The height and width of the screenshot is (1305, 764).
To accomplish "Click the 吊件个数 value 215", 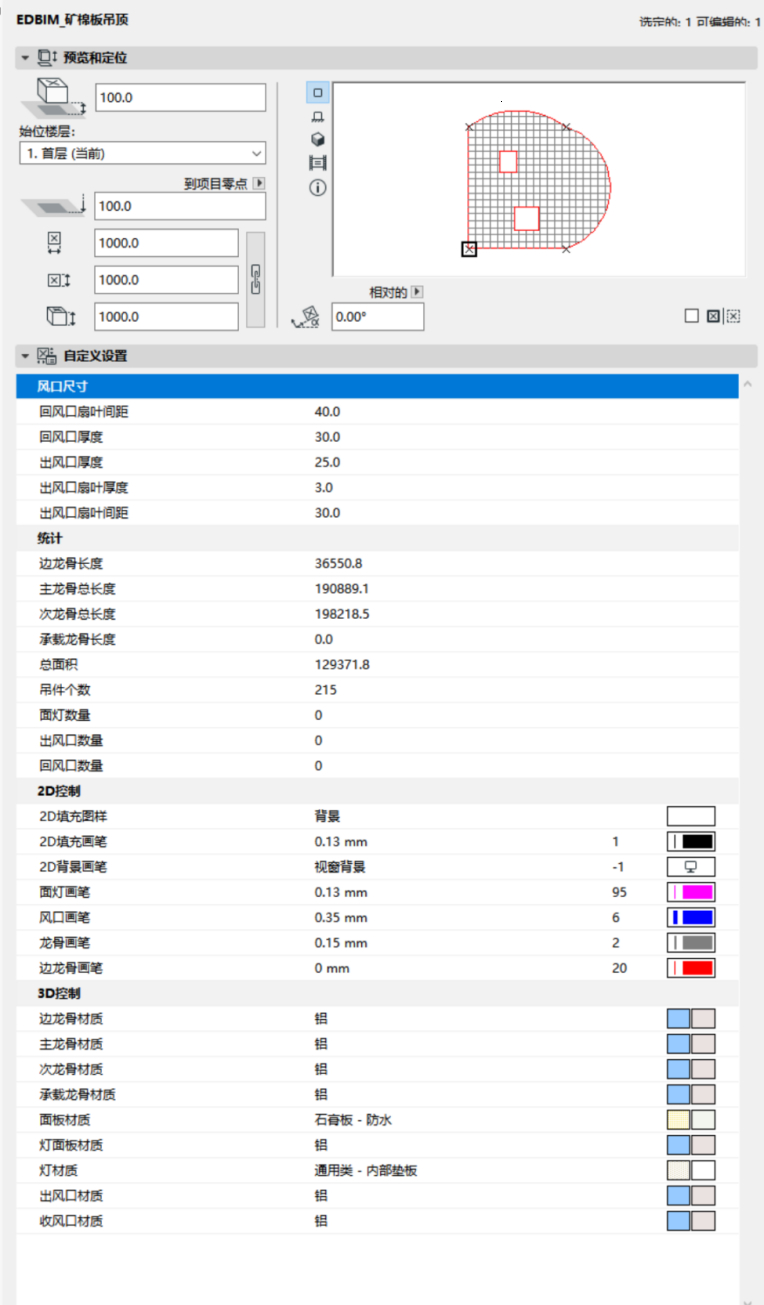I will click(x=325, y=690).
